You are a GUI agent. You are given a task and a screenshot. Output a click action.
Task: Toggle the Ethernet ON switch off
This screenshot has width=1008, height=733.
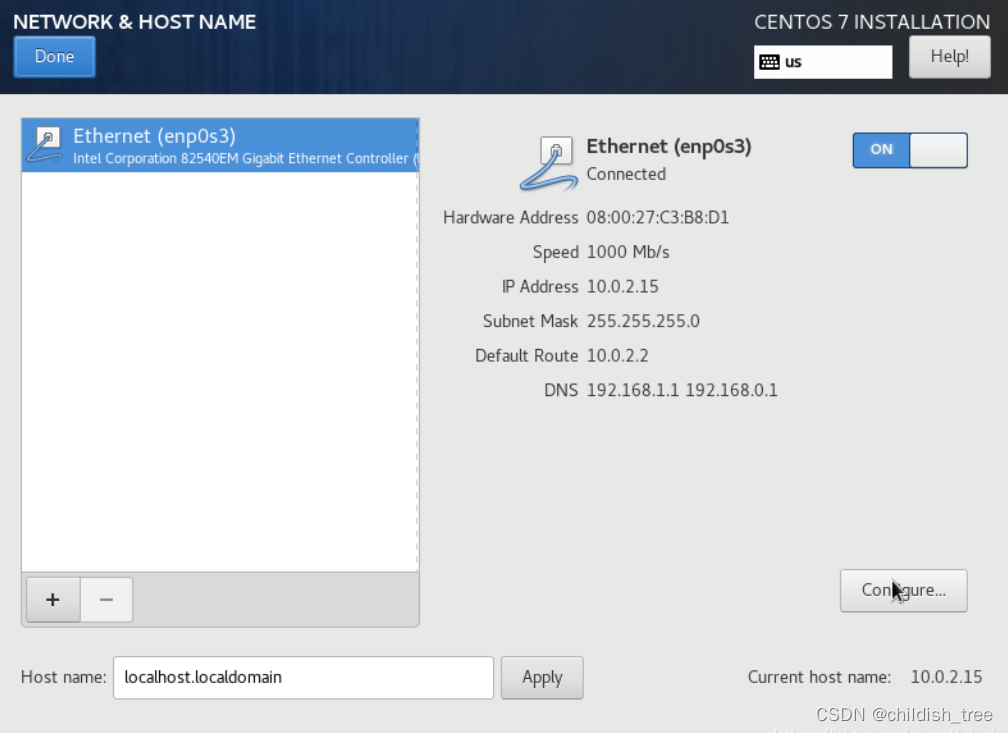[x=910, y=150]
